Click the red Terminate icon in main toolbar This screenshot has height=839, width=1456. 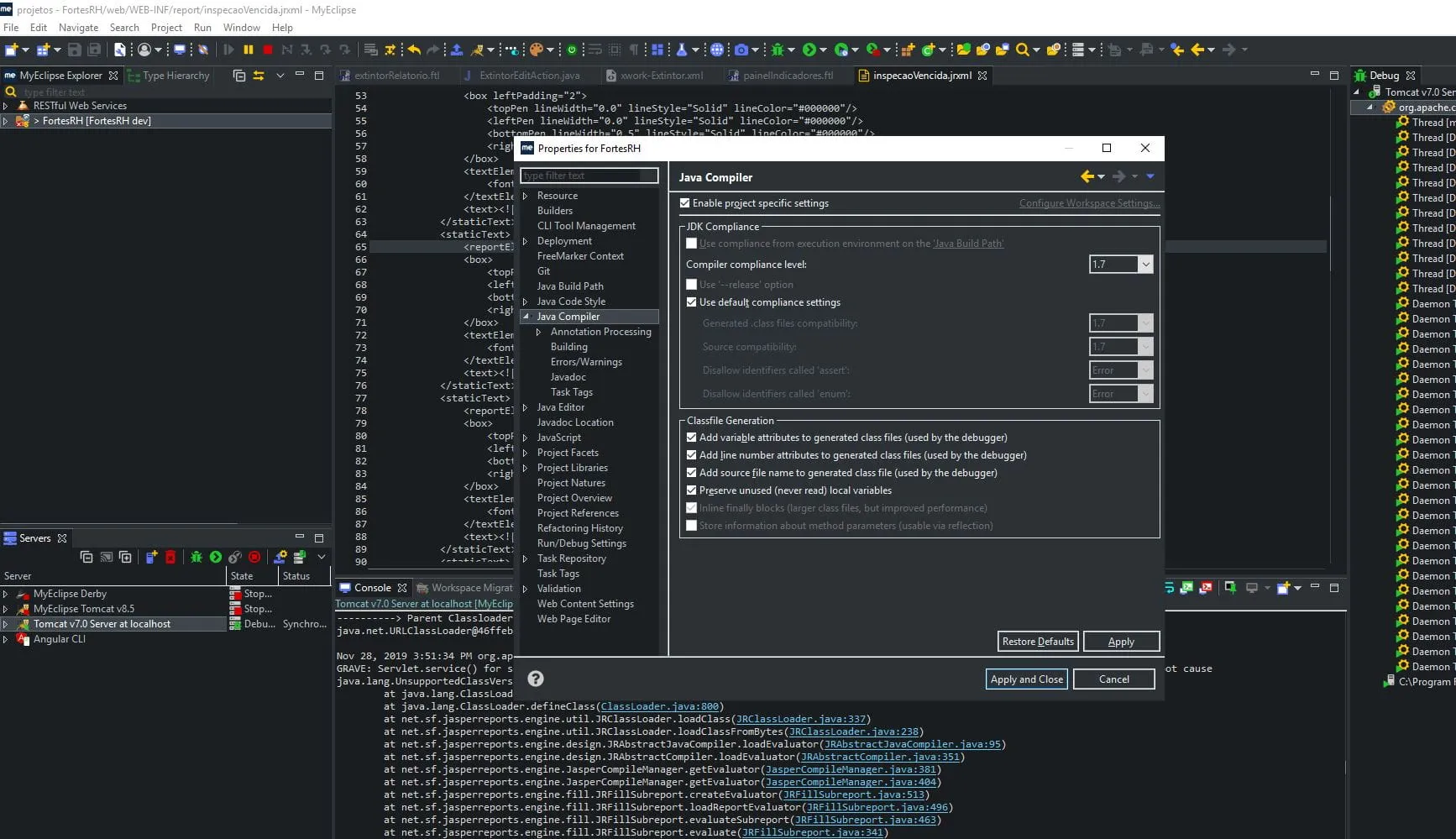point(268,50)
